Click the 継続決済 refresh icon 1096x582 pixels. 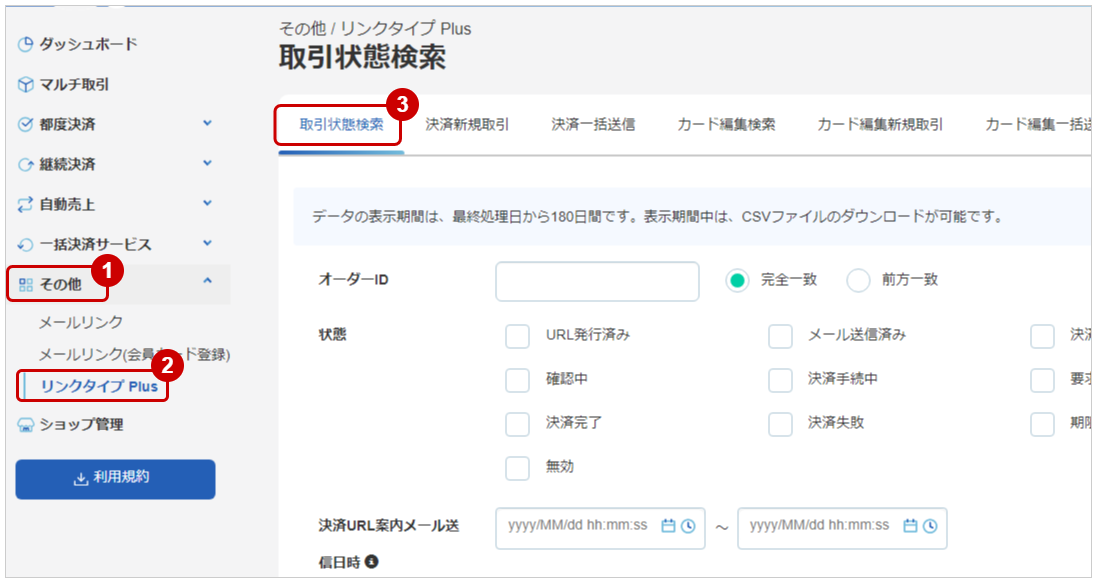pyautogui.click(x=25, y=165)
